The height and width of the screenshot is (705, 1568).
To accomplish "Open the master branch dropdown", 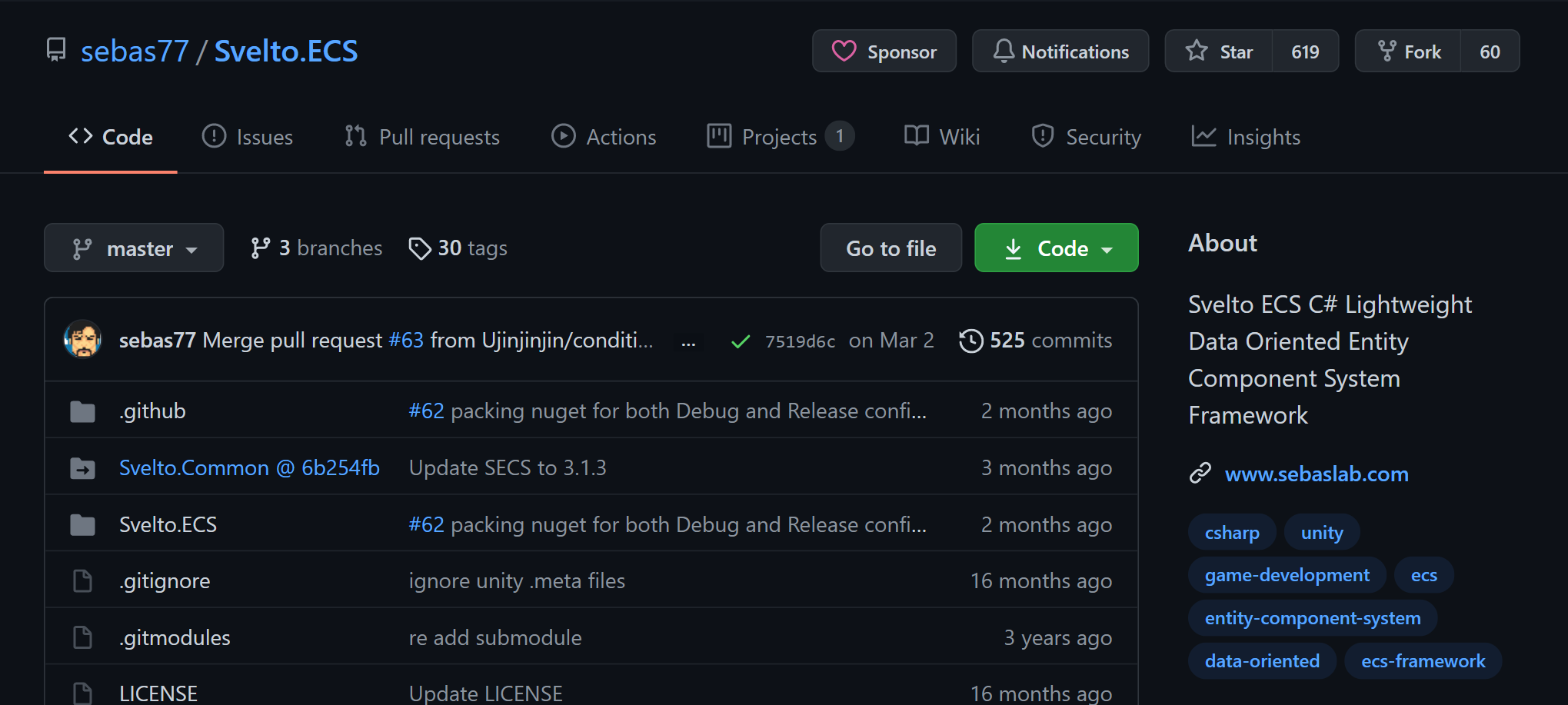I will pos(134,248).
